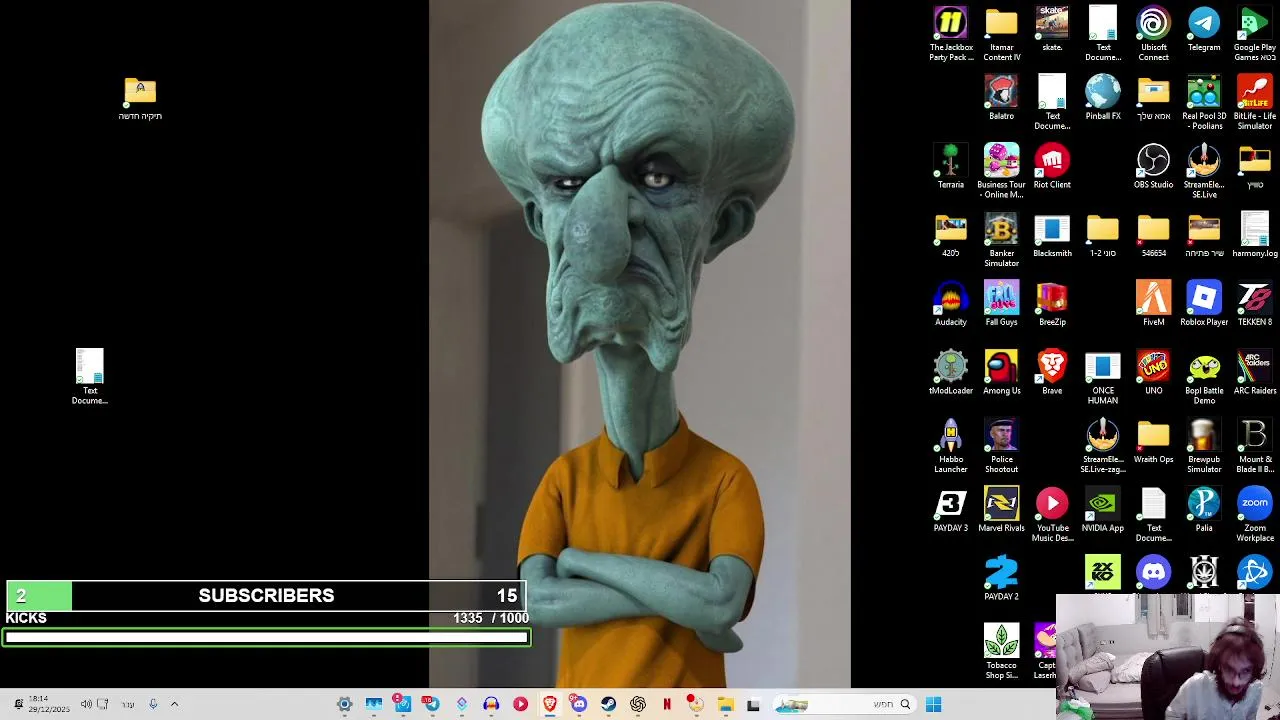This screenshot has width=1280, height=720.
Task: Open File Explorer on the taskbar
Action: click(x=725, y=704)
